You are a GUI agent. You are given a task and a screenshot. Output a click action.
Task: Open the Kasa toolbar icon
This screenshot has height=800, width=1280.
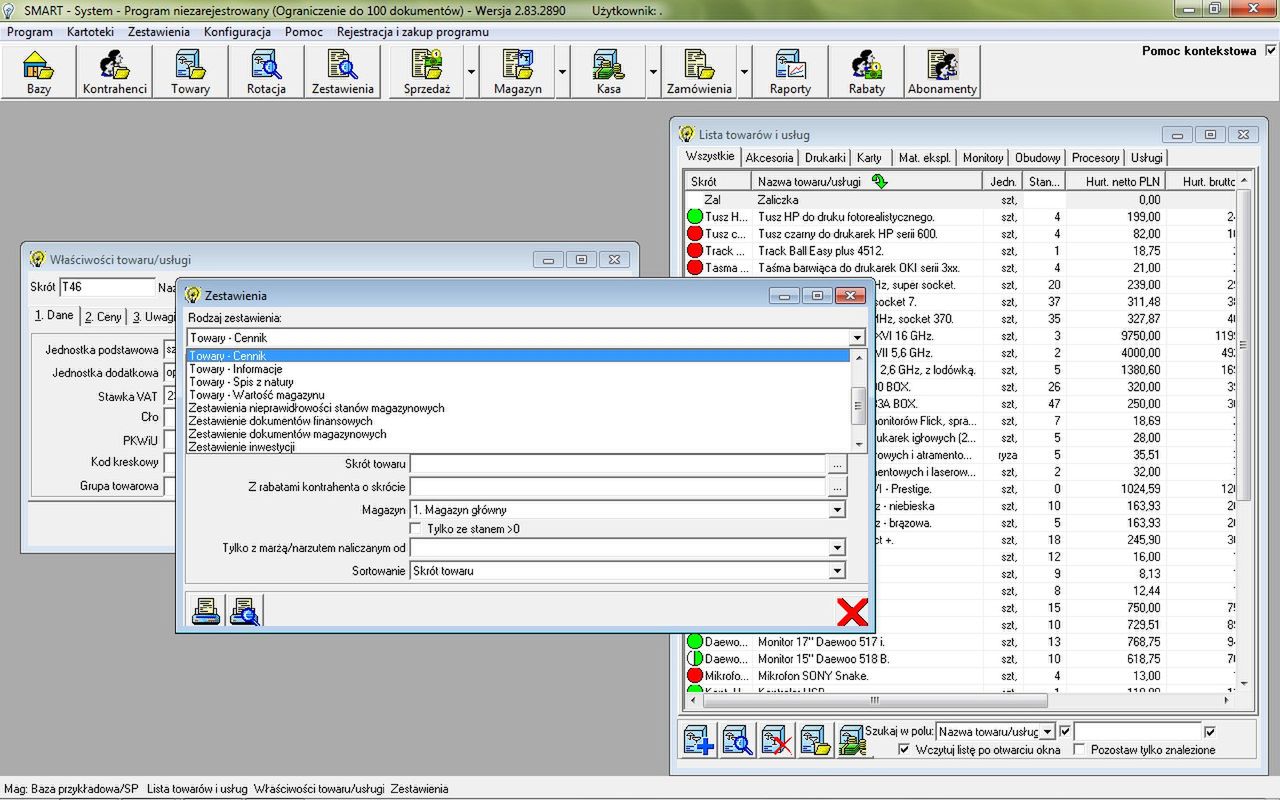pyautogui.click(x=608, y=72)
